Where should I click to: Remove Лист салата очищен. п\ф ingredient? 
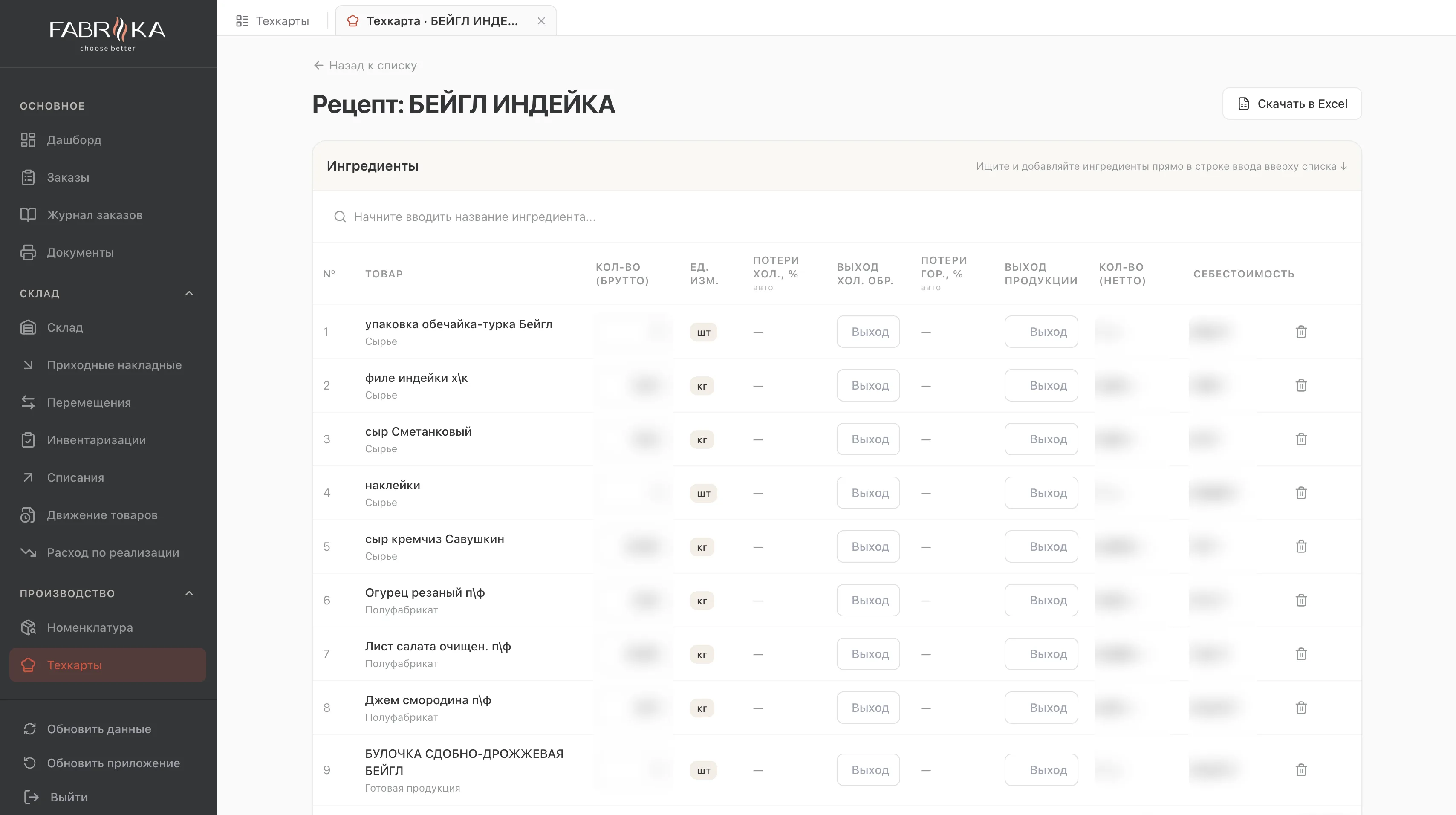[1300, 654]
